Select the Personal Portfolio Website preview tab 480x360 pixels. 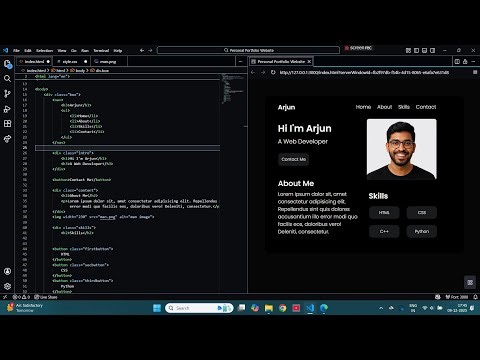coord(281,62)
